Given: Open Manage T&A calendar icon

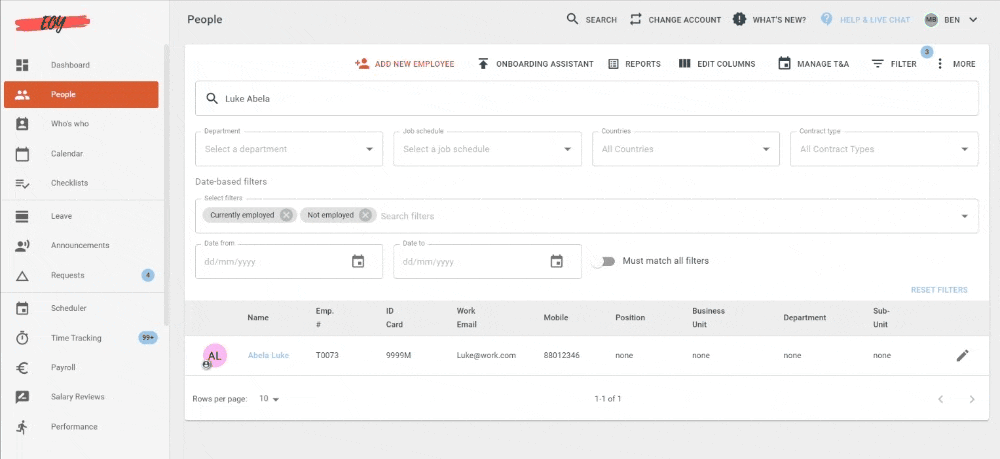Looking at the screenshot, I should [784, 64].
